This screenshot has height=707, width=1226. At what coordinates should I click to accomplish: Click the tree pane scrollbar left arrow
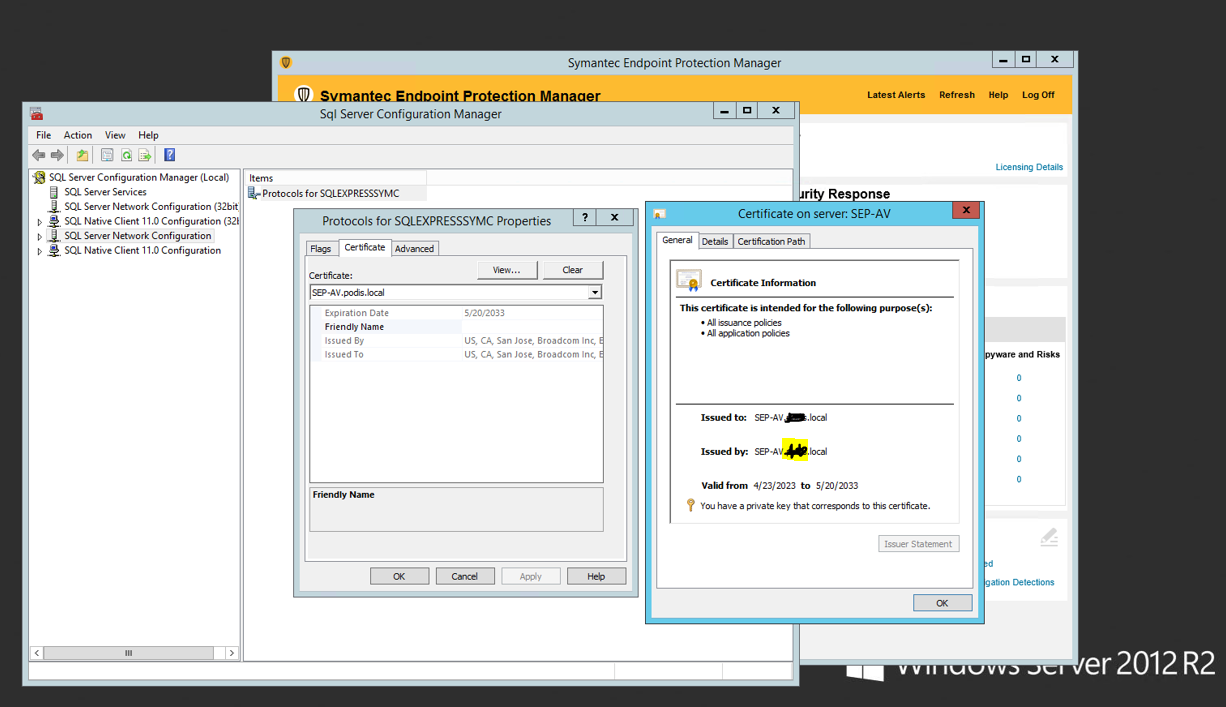37,653
